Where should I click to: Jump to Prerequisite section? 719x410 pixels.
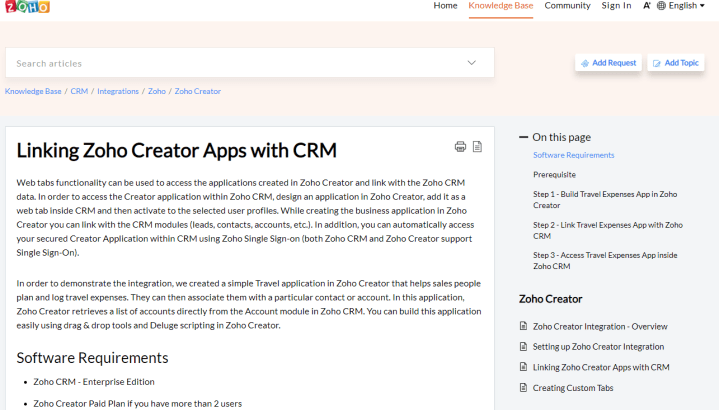[554, 174]
